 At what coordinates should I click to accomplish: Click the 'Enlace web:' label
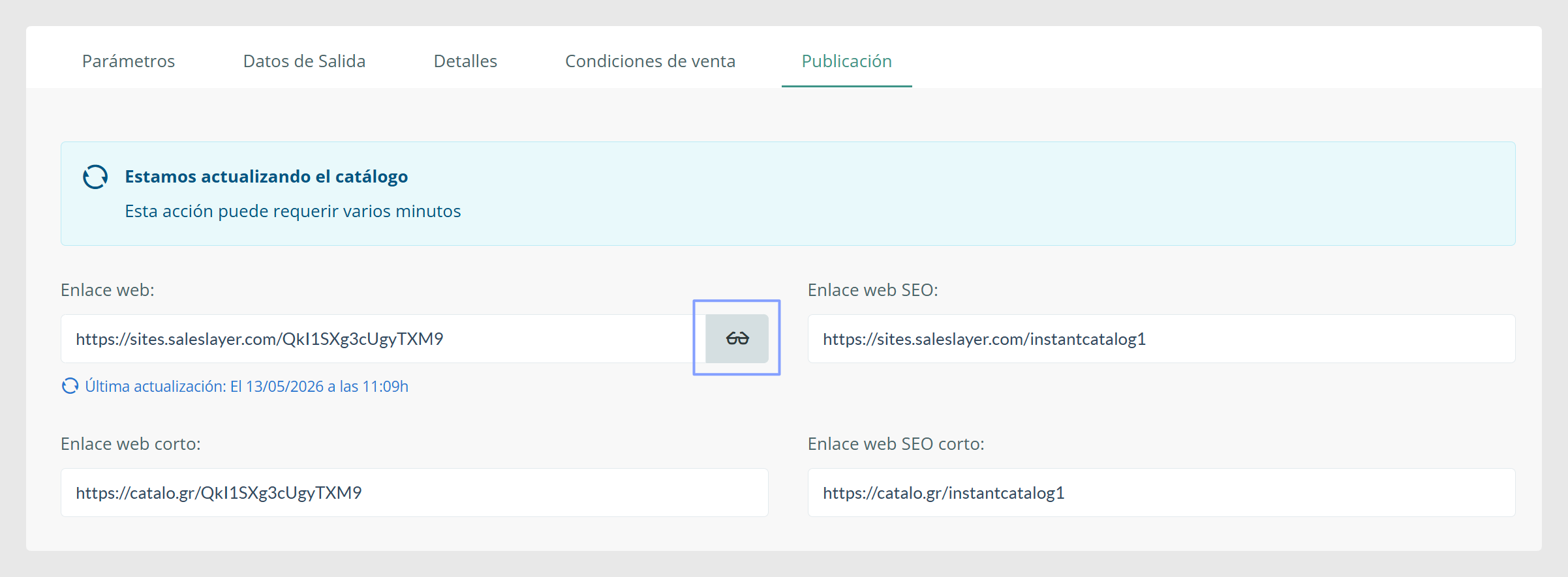pos(108,290)
